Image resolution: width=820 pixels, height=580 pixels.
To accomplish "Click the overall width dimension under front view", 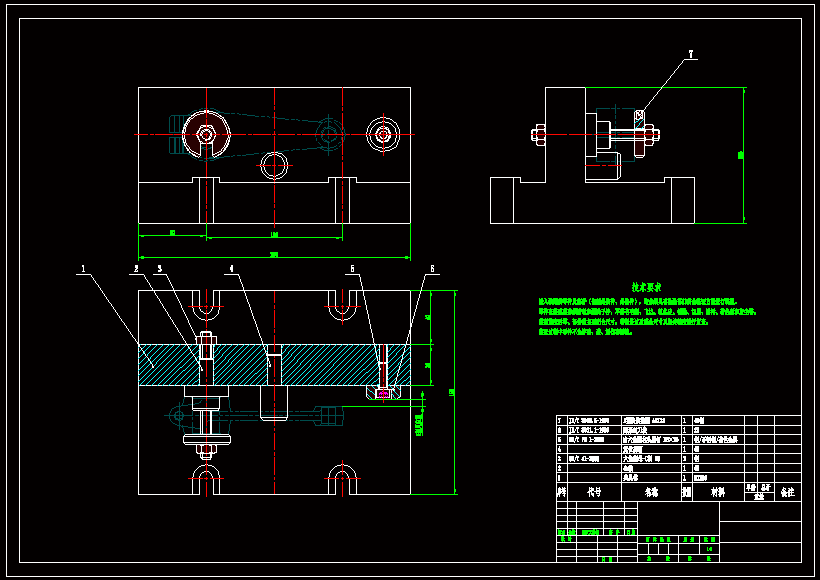I will (x=274, y=255).
